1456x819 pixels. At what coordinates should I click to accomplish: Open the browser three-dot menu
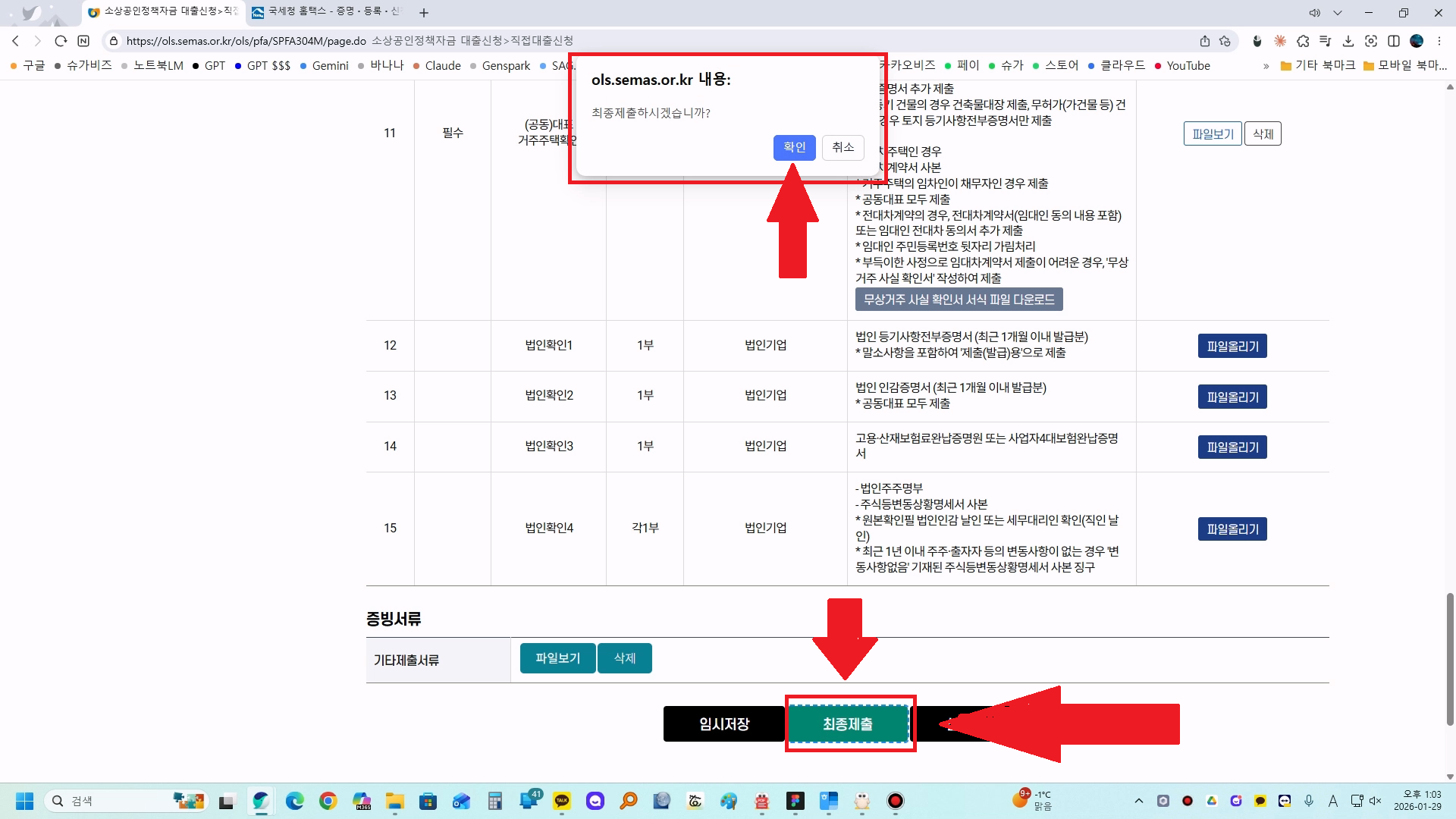1439,41
